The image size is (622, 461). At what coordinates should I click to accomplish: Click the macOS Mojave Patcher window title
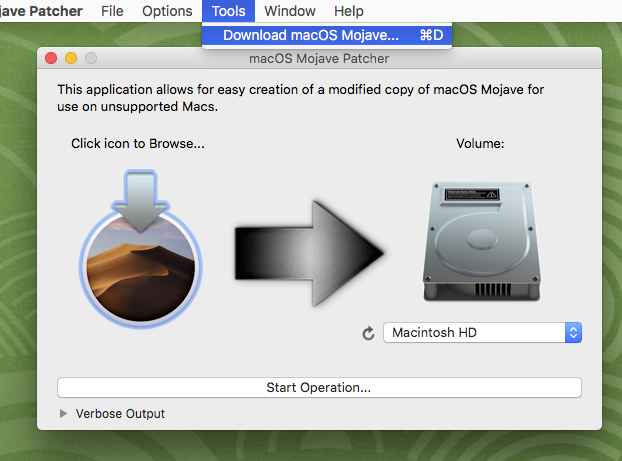319,59
